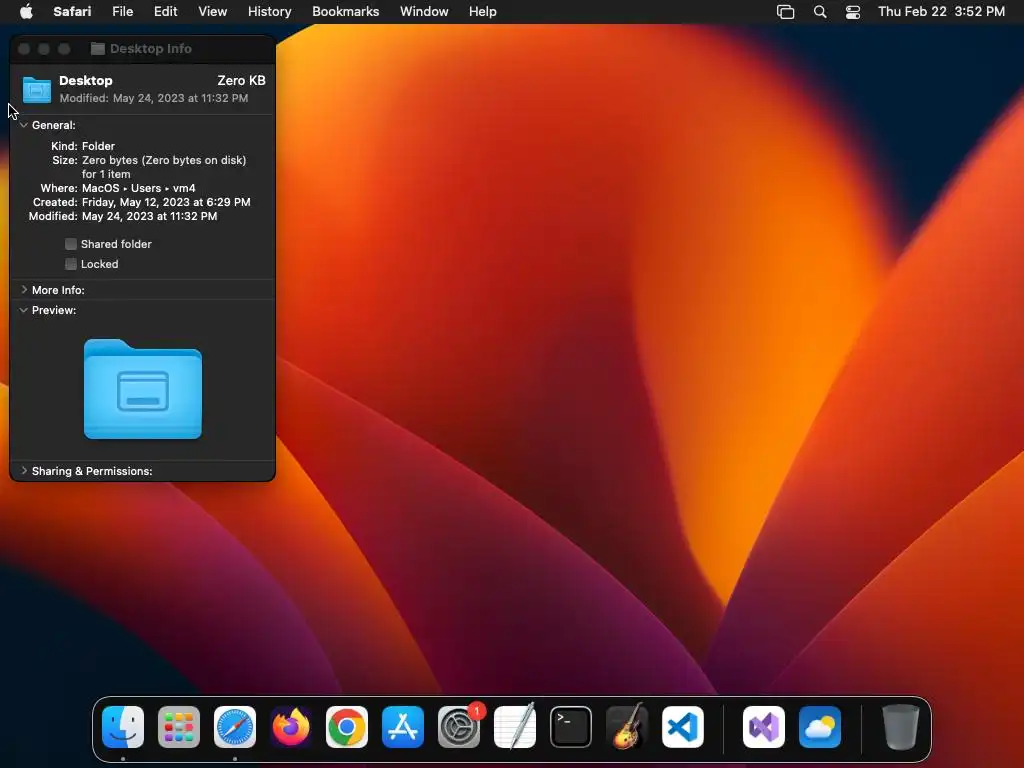Open Launchpad in the Dock

pos(179,727)
